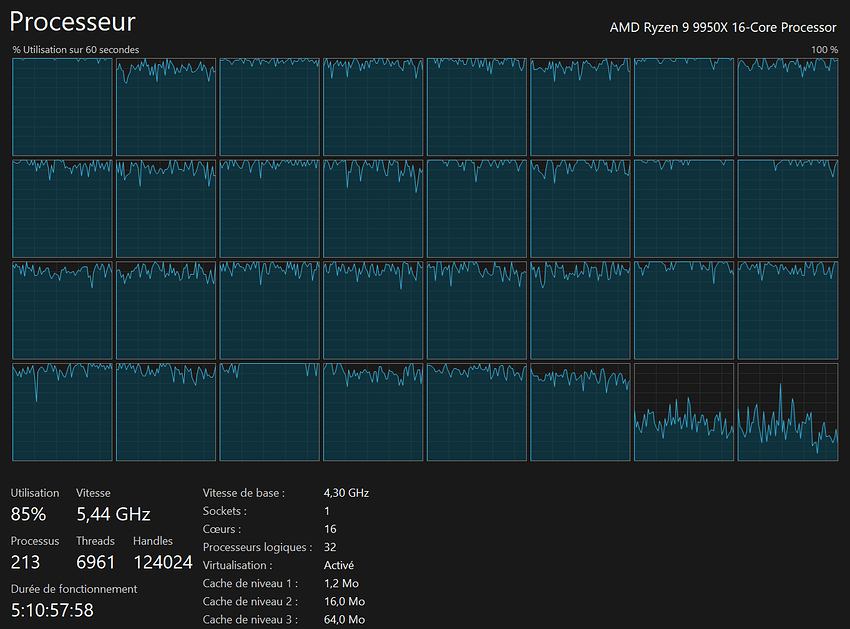The width and height of the screenshot is (850, 629).
Task: Select the "16,0 Mo" cache value
Action: point(344,601)
